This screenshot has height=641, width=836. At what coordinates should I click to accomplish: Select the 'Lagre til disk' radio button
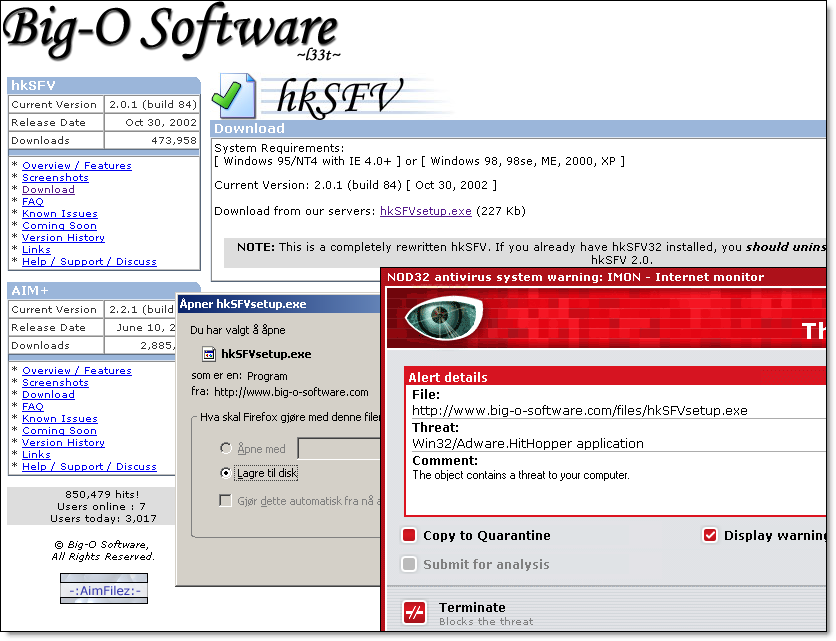coord(226,473)
